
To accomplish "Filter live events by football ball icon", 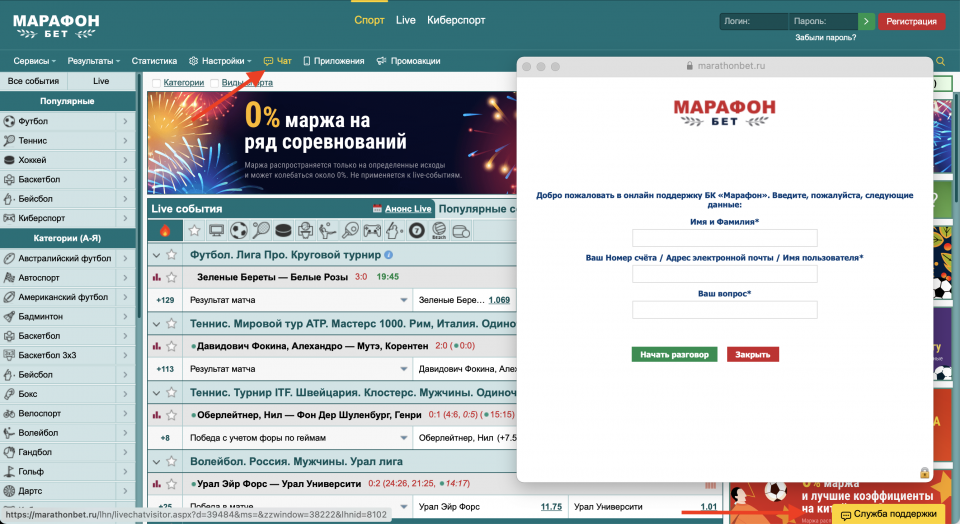I will [x=239, y=231].
